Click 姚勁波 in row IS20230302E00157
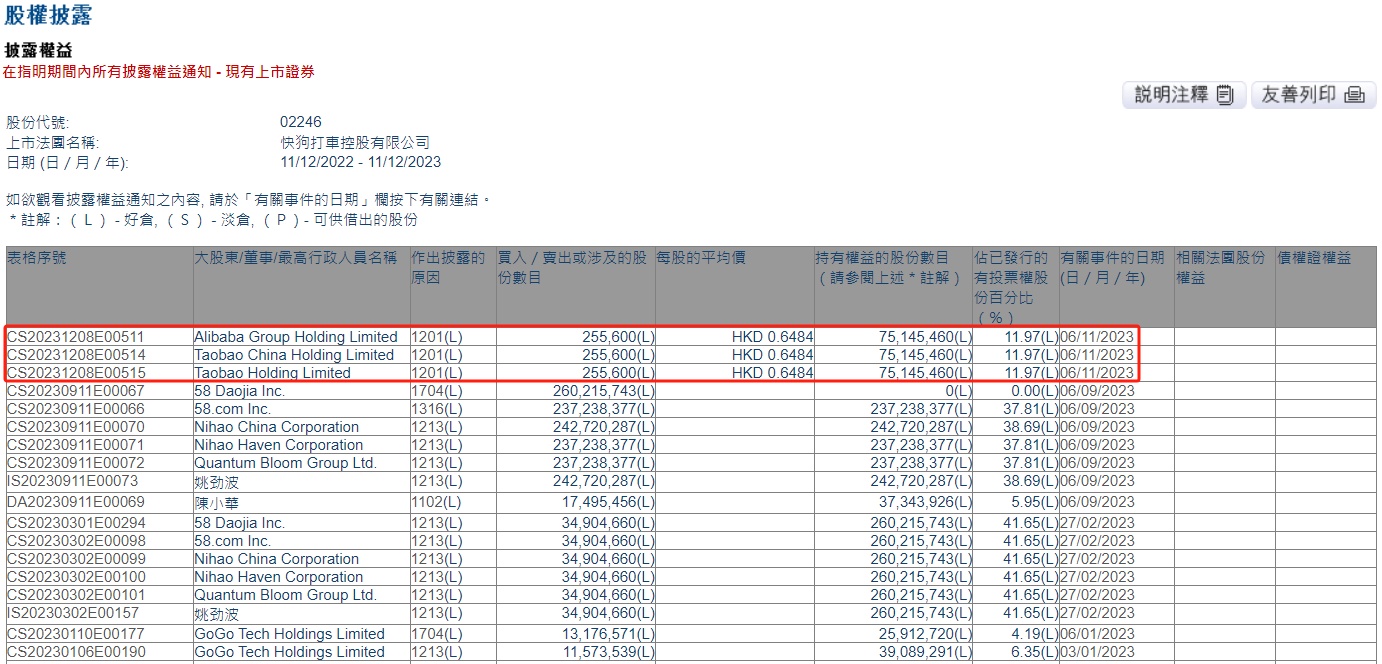1382x664 pixels. [x=217, y=613]
